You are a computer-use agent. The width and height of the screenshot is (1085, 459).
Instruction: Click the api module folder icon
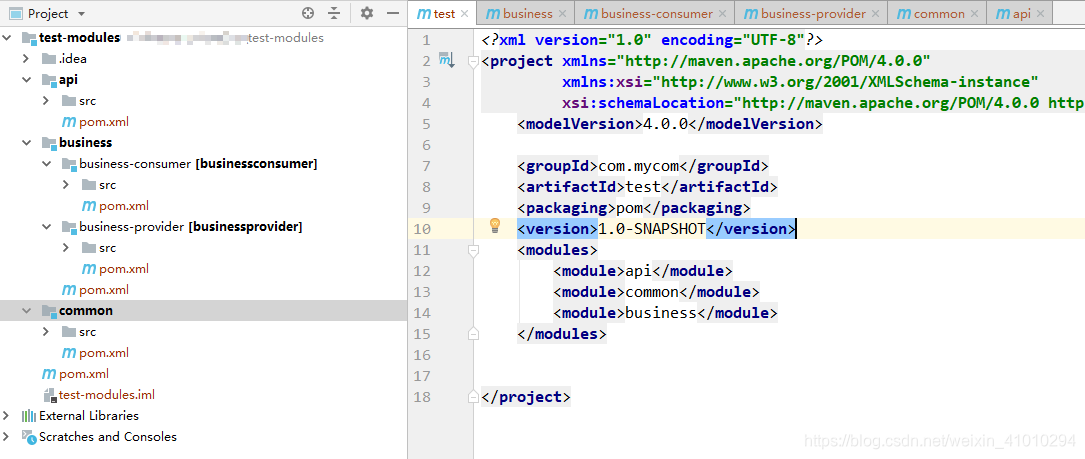point(48,80)
